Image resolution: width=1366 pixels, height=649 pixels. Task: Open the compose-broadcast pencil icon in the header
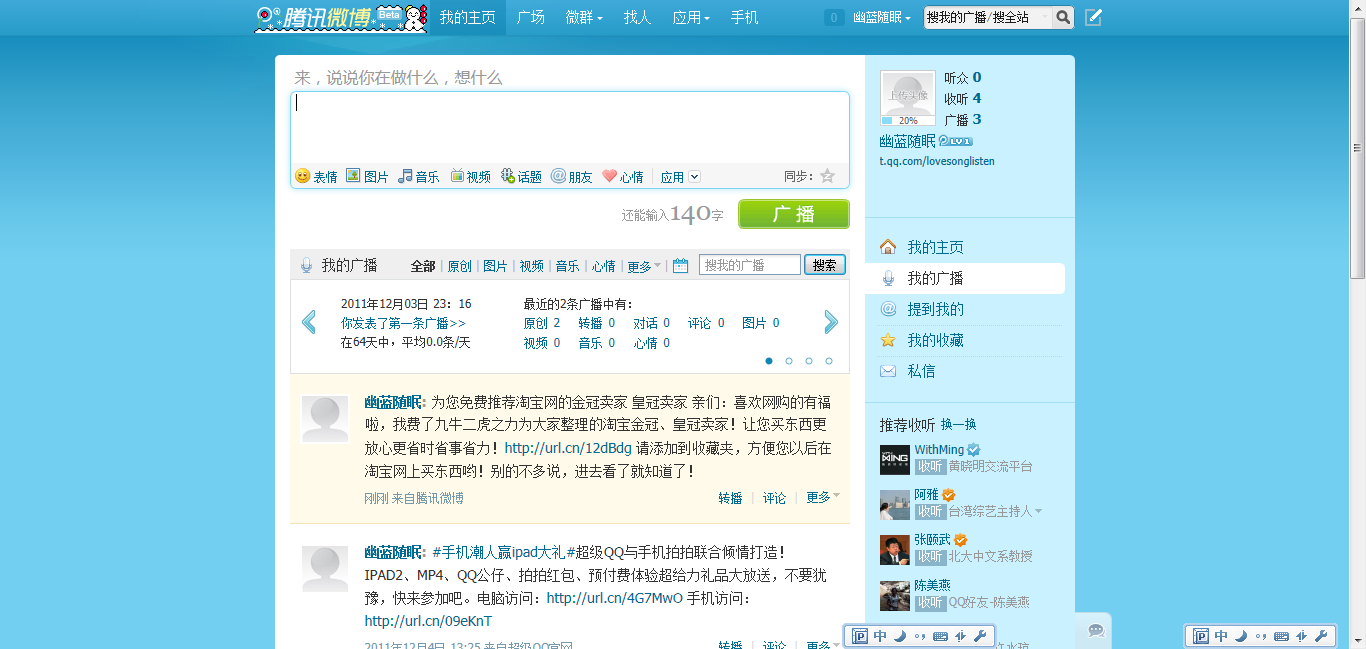(x=1093, y=17)
